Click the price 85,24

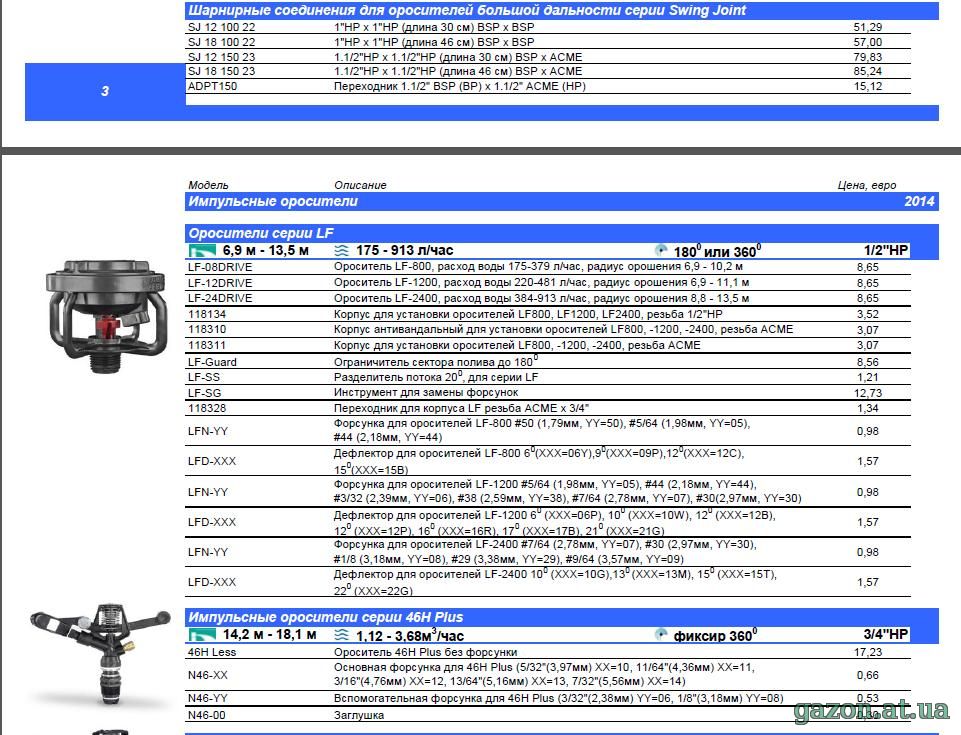(868, 71)
